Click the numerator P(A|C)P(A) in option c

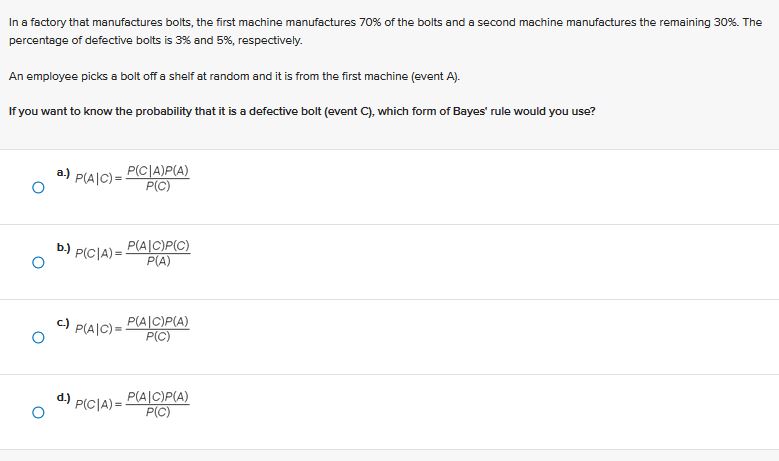point(158,321)
